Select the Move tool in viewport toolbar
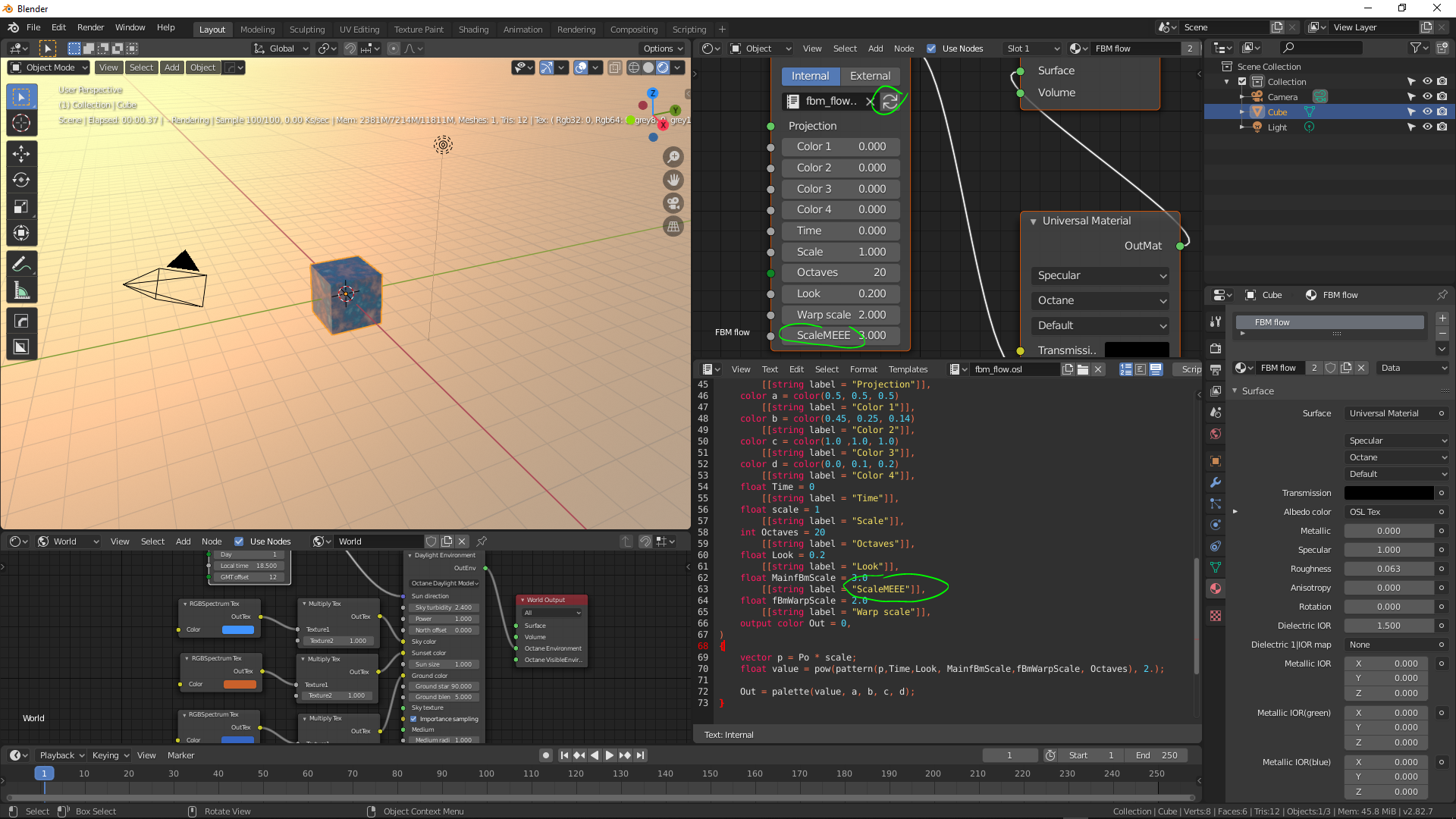Screen dimensions: 1456x819 click(x=21, y=154)
